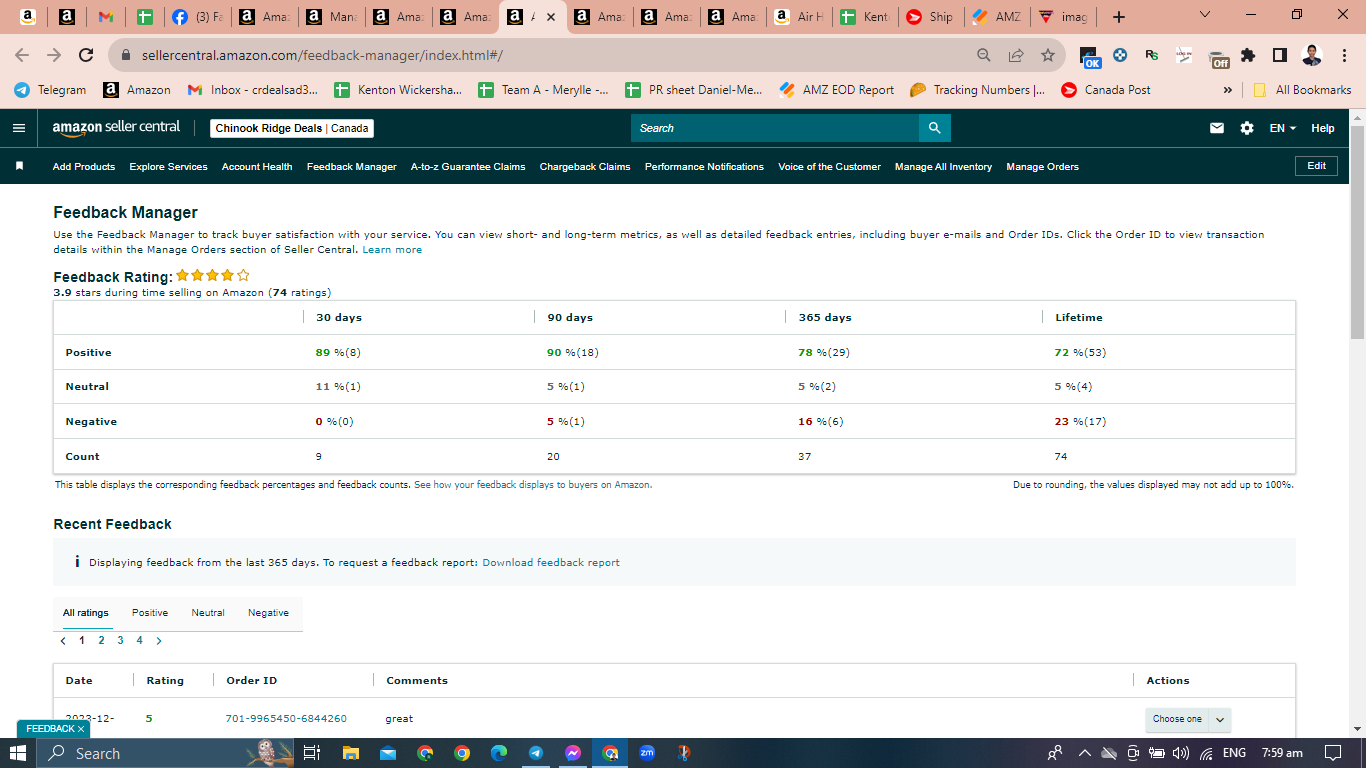Click the extension icon with Off badge
This screenshot has height=768, width=1366.
click(1219, 58)
